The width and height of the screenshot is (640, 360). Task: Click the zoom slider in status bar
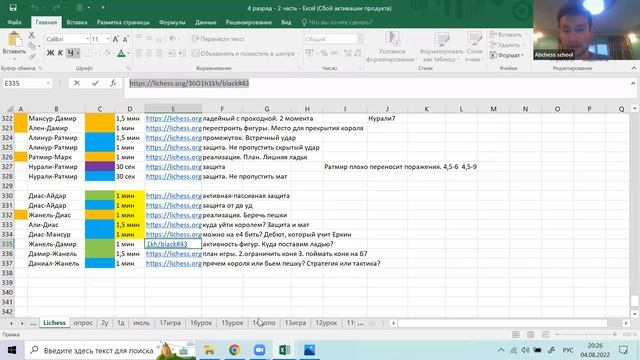(586, 335)
